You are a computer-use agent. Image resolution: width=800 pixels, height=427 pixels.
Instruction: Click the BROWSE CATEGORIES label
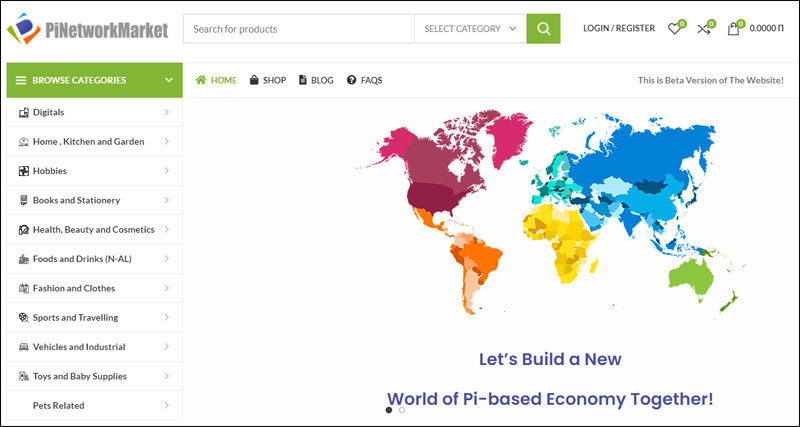tap(79, 80)
